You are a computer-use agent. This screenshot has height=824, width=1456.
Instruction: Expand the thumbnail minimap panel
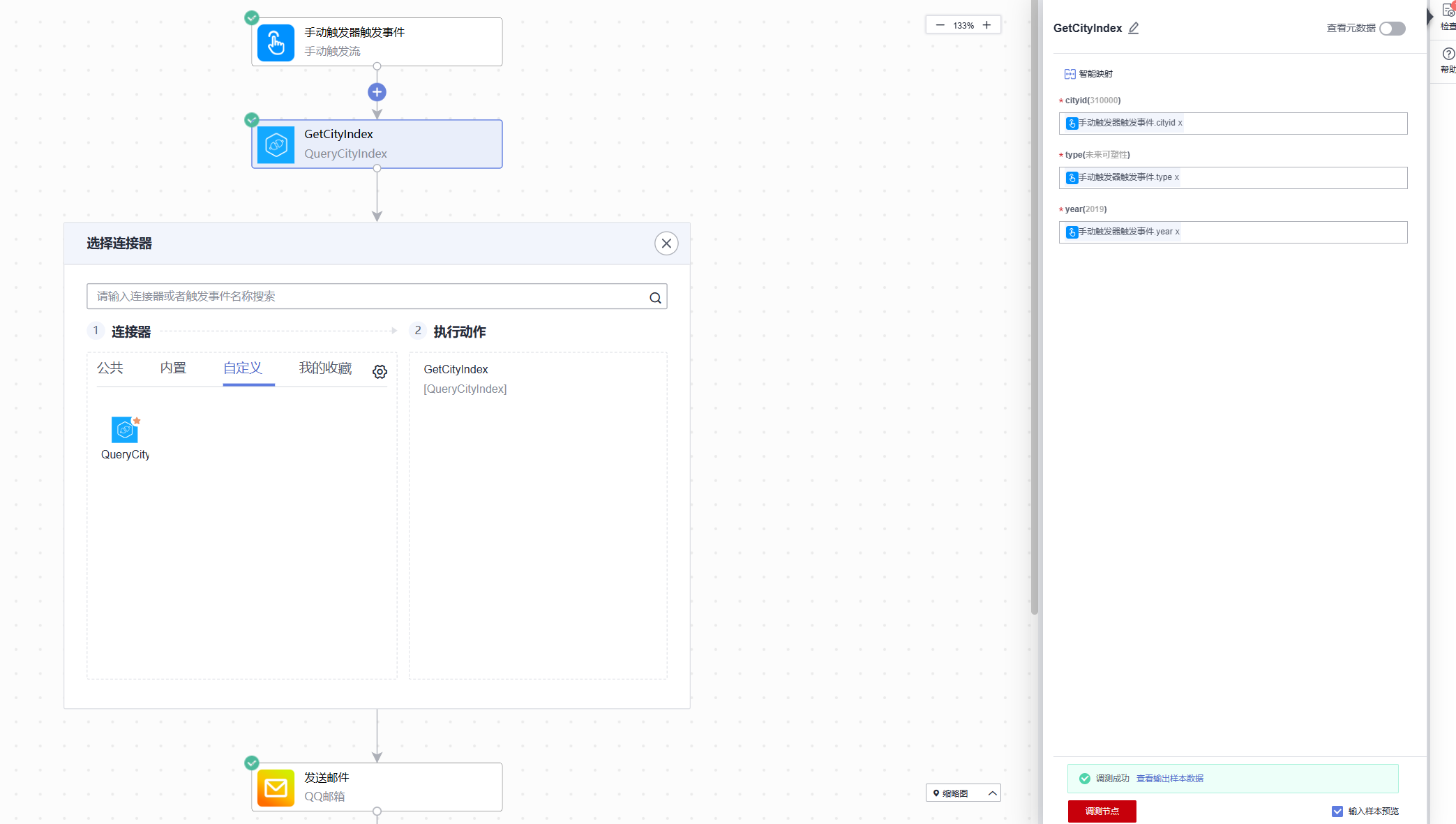992,793
